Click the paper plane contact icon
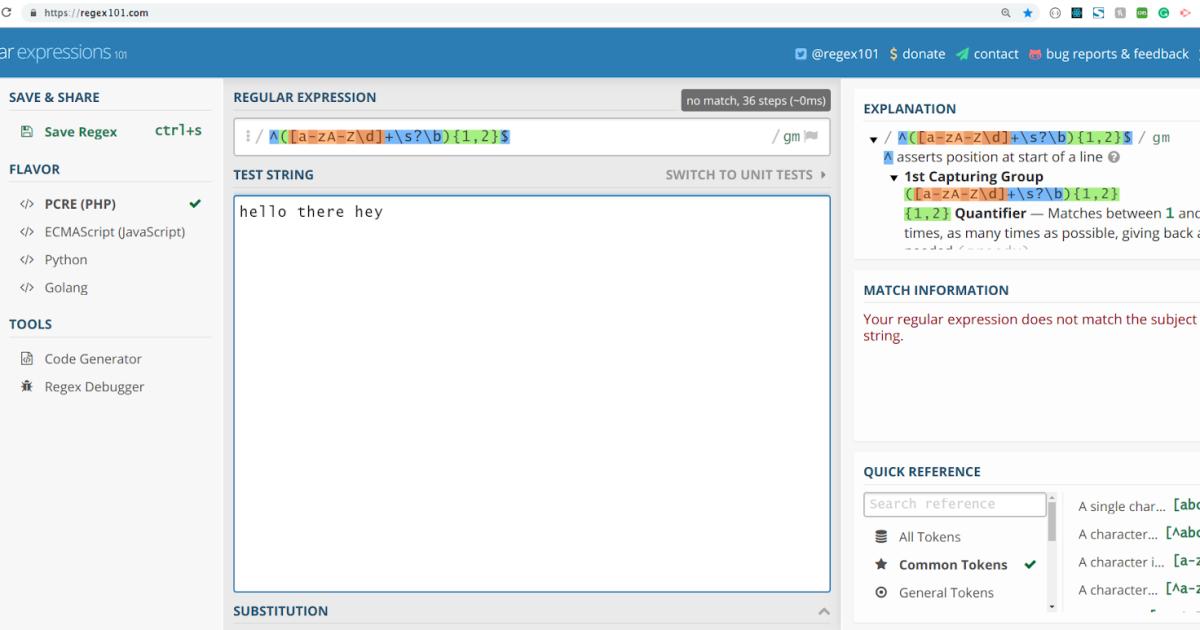This screenshot has height=630, width=1200. click(x=962, y=54)
